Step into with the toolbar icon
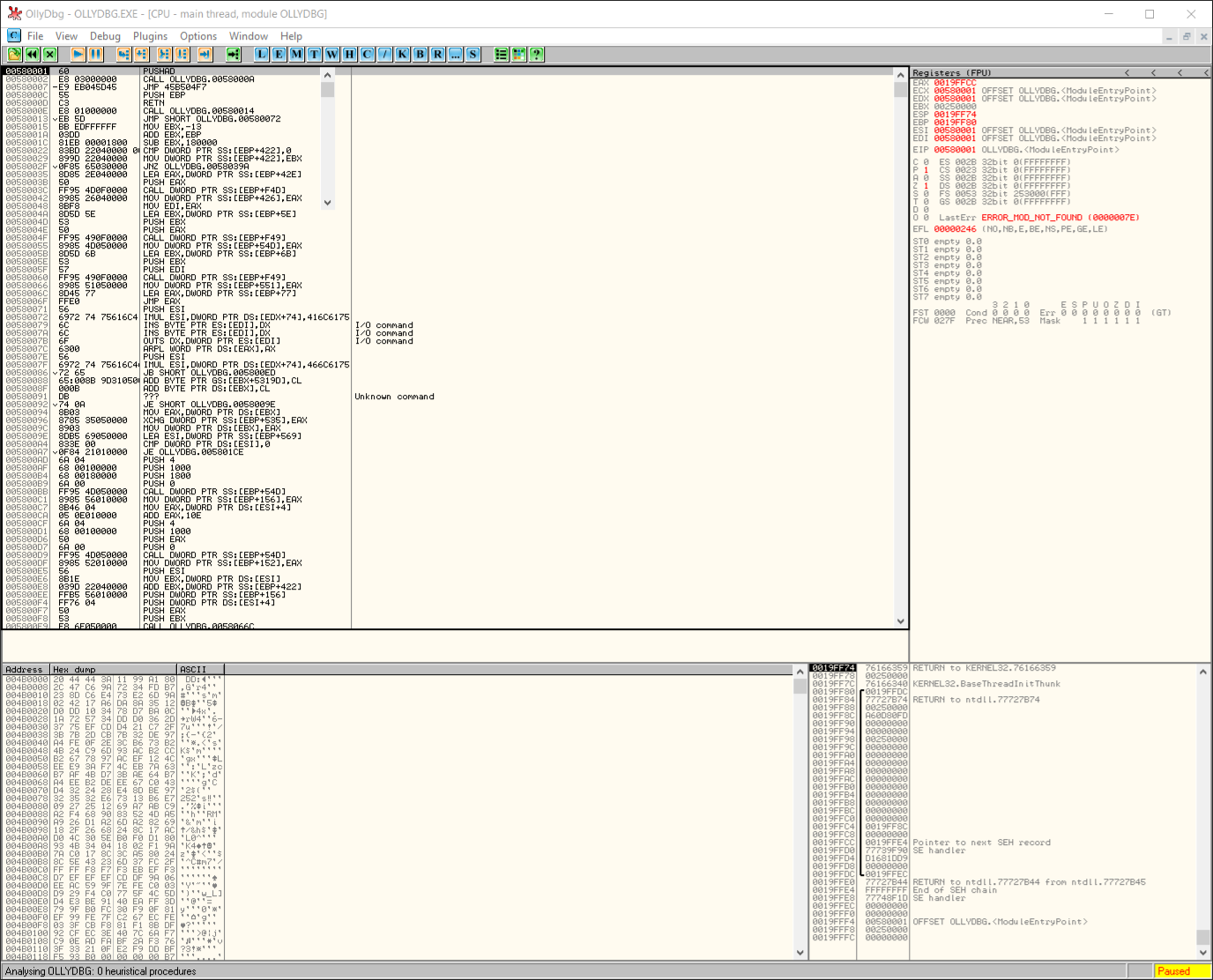 pyautogui.click(x=124, y=55)
